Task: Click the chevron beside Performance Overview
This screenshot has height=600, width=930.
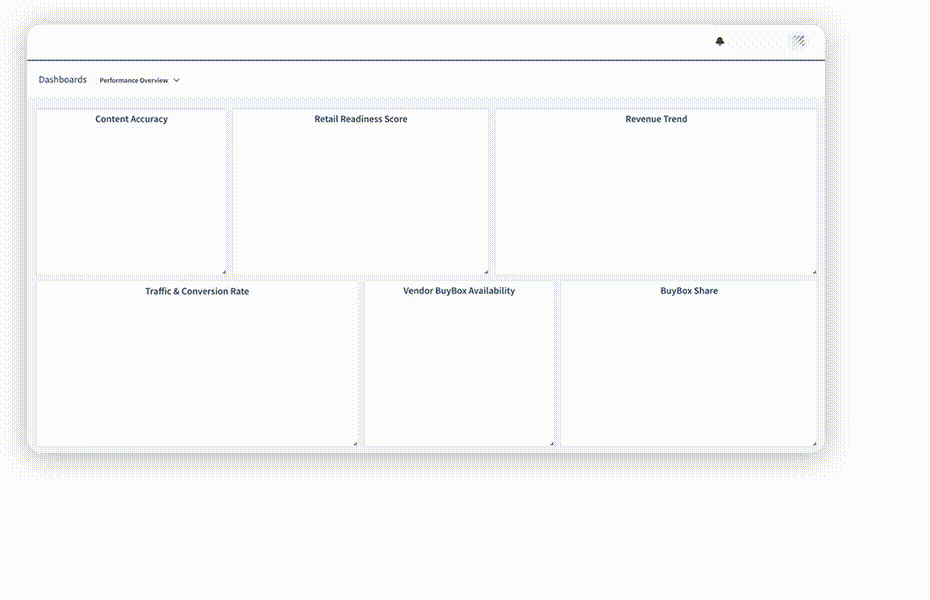Action: (x=177, y=80)
